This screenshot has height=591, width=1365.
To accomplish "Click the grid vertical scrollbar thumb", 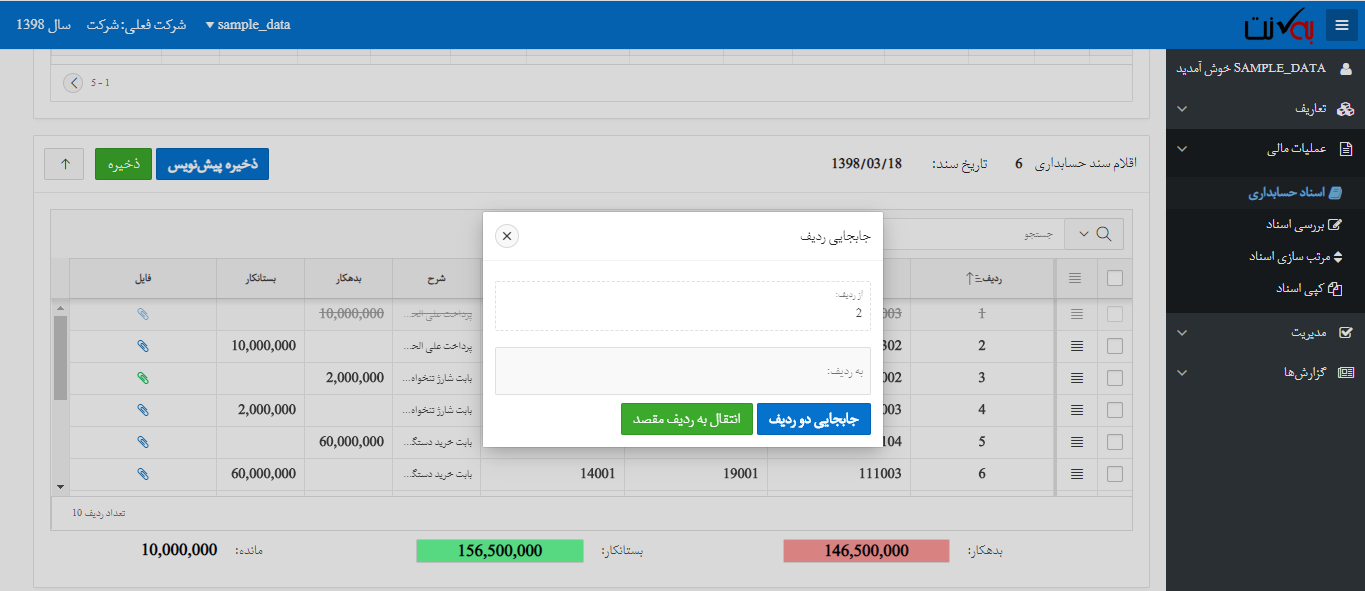I will click(x=60, y=357).
